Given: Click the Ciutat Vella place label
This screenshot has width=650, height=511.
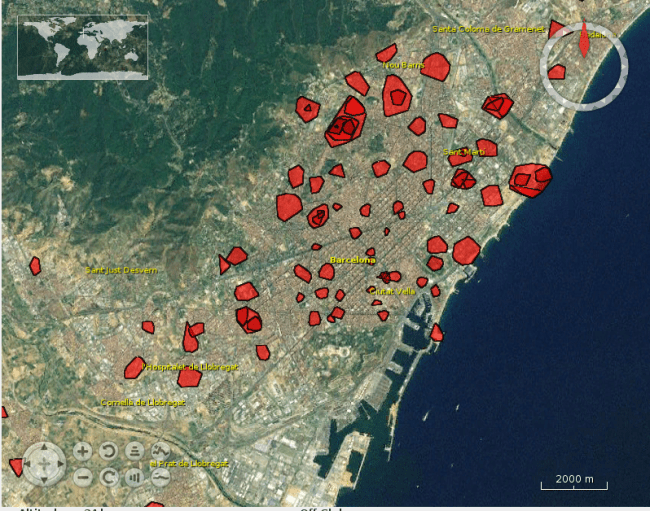Looking at the screenshot, I should [x=392, y=291].
